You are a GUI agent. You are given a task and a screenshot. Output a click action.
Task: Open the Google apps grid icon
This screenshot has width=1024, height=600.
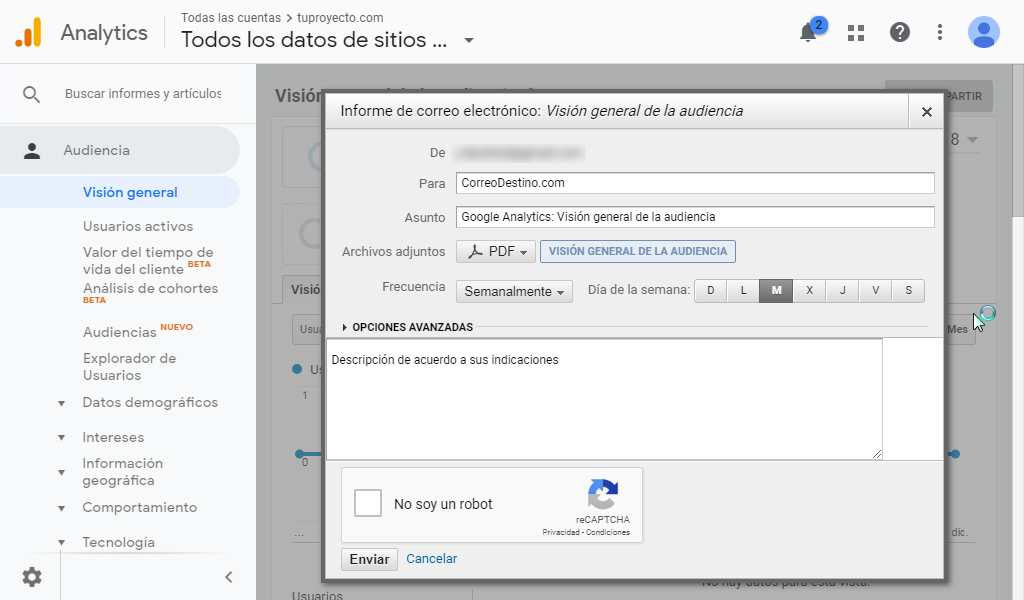click(855, 33)
